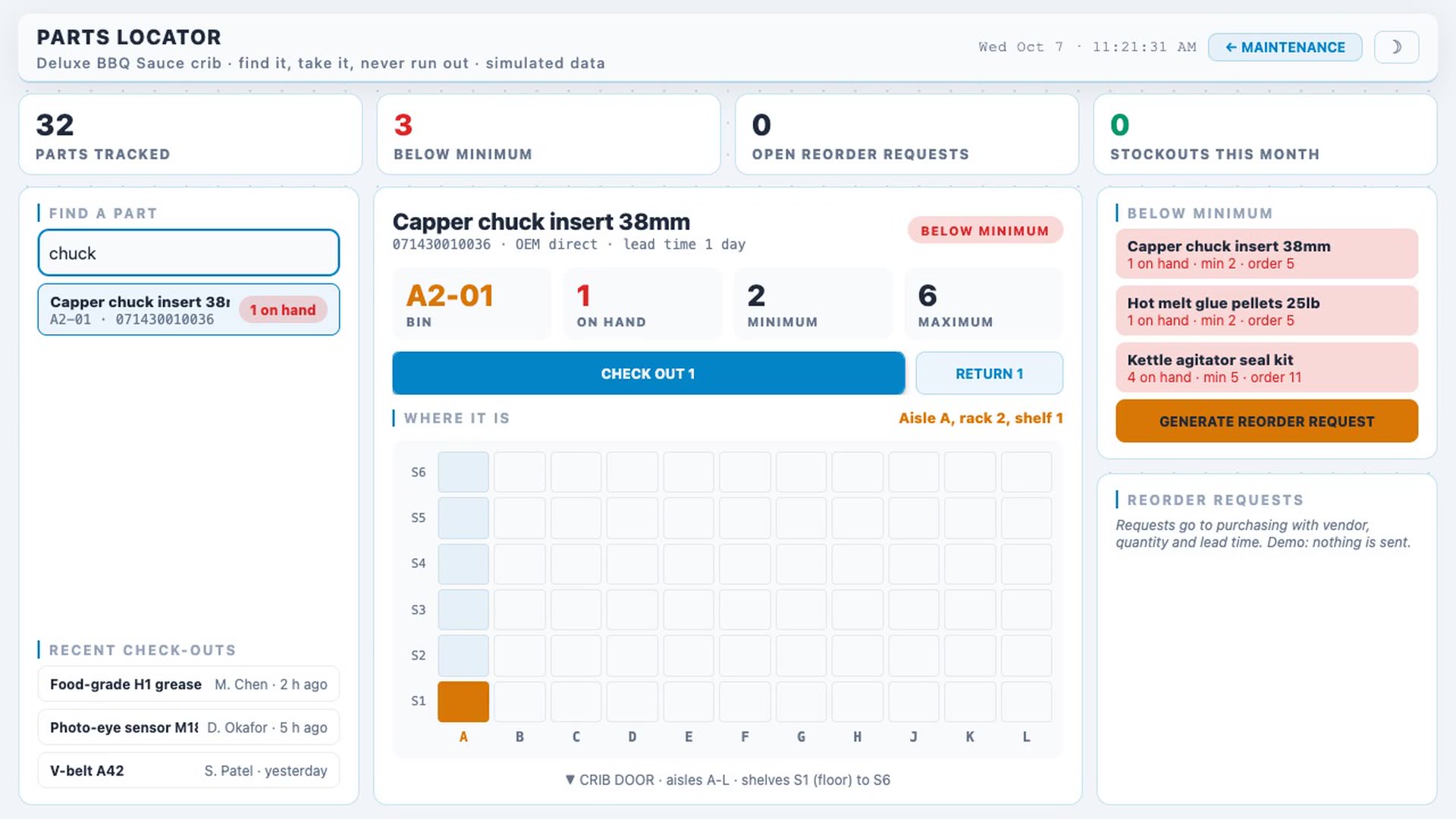The height and width of the screenshot is (819, 1456).
Task: Click the S5 shelf row label
Action: (419, 518)
